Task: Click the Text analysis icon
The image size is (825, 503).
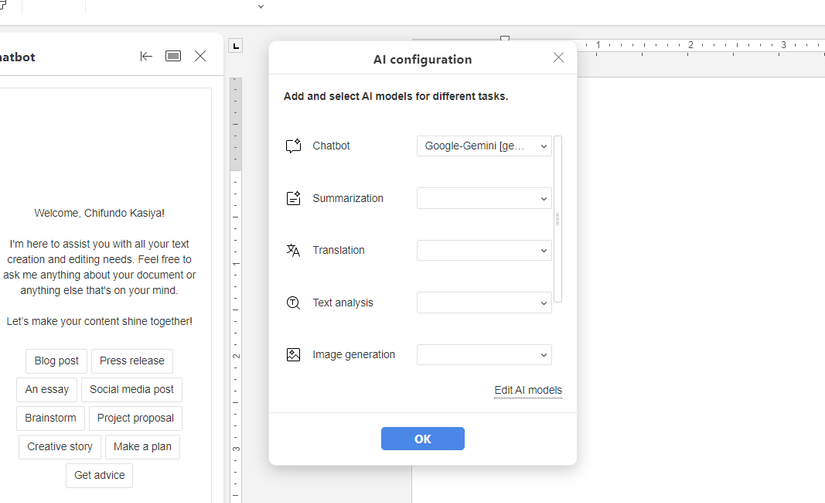Action: coord(293,302)
